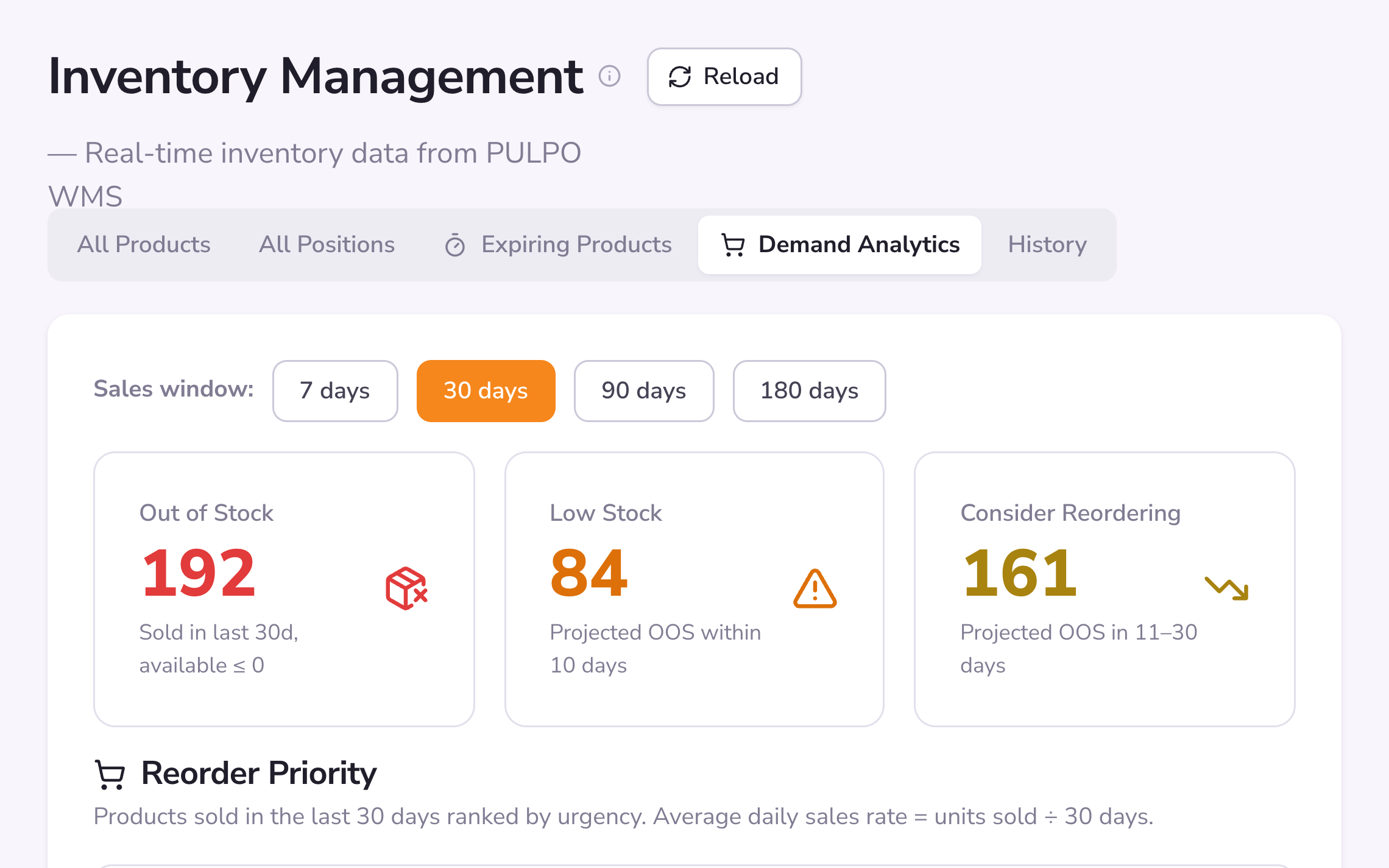This screenshot has height=868, width=1389.
Task: Select the 30 days sales window
Action: (x=486, y=390)
